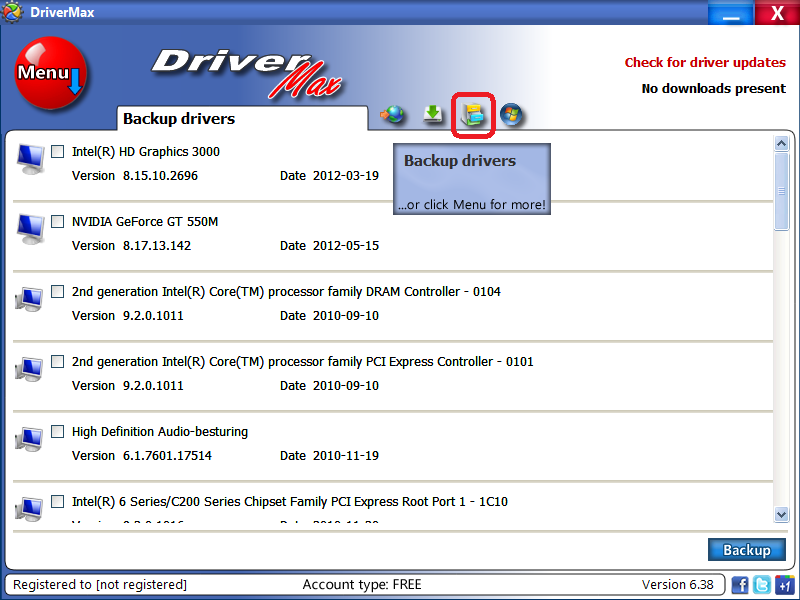Select the High Definition Audio-besturing checkbox
Image resolution: width=800 pixels, height=600 pixels.
57,431
